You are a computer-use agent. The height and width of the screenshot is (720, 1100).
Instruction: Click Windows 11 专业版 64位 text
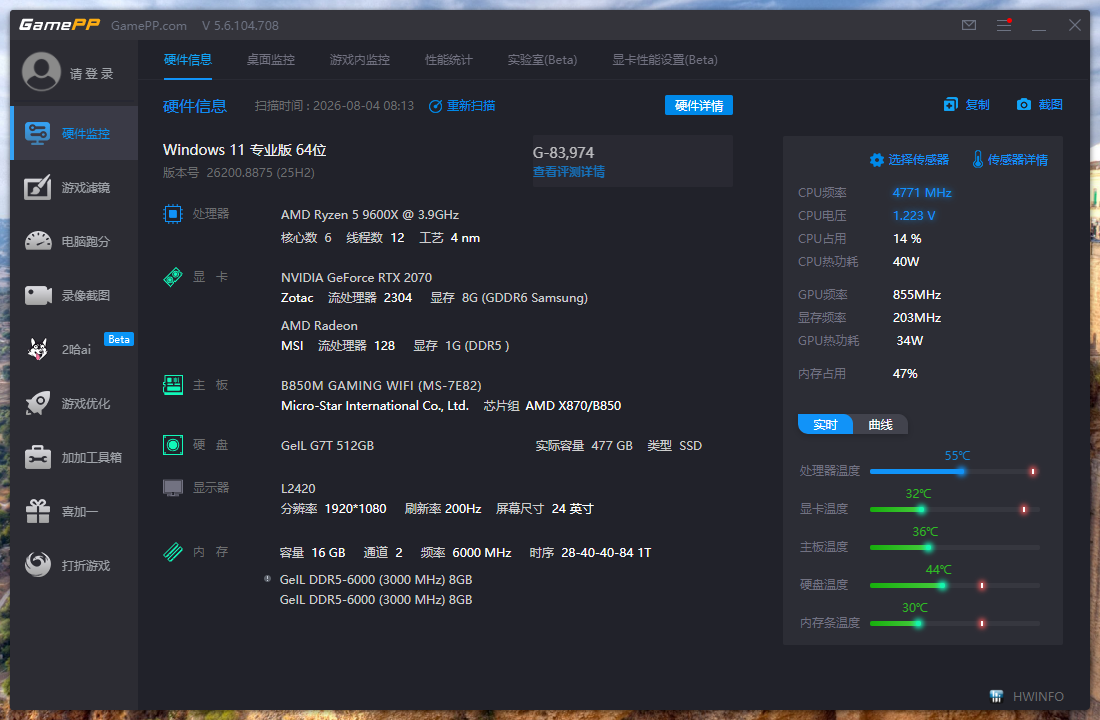click(244, 149)
